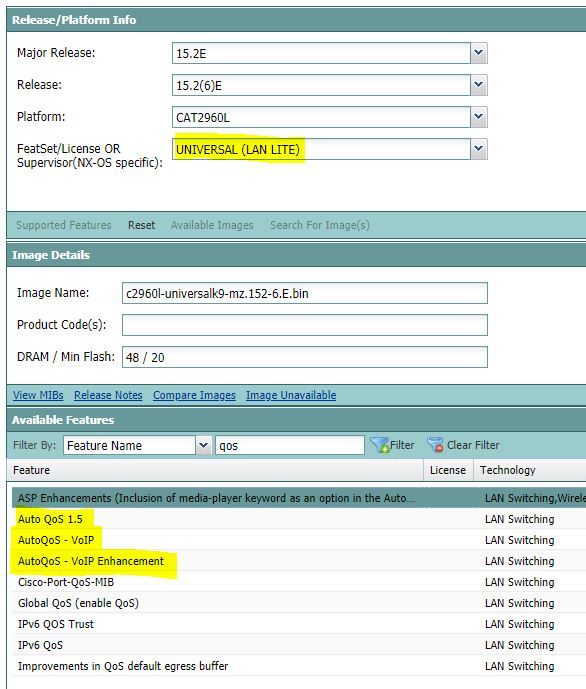Open the View MIBs link
The height and width of the screenshot is (689, 586).
38,395
